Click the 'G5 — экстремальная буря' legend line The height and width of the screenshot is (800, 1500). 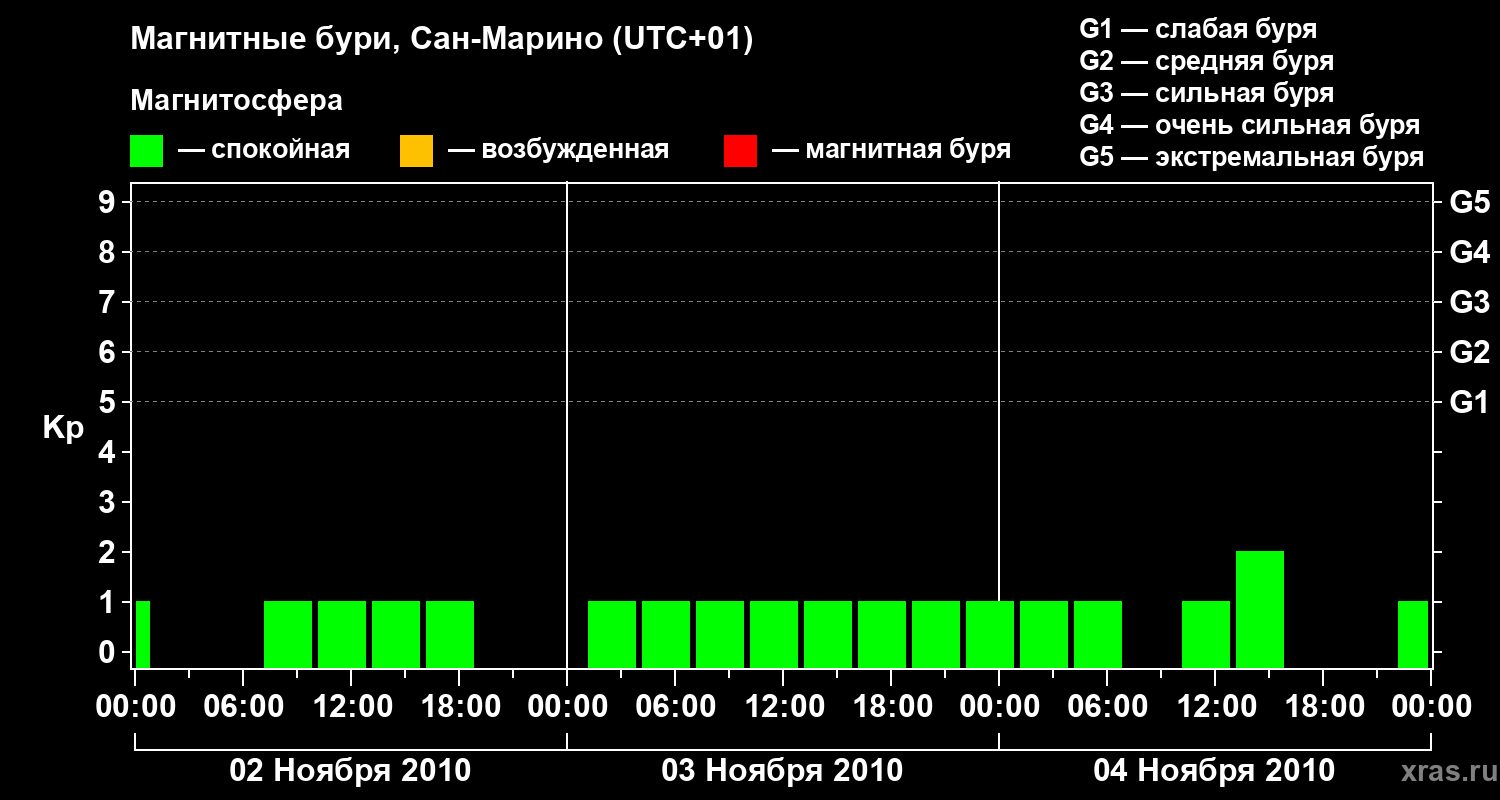[1252, 158]
